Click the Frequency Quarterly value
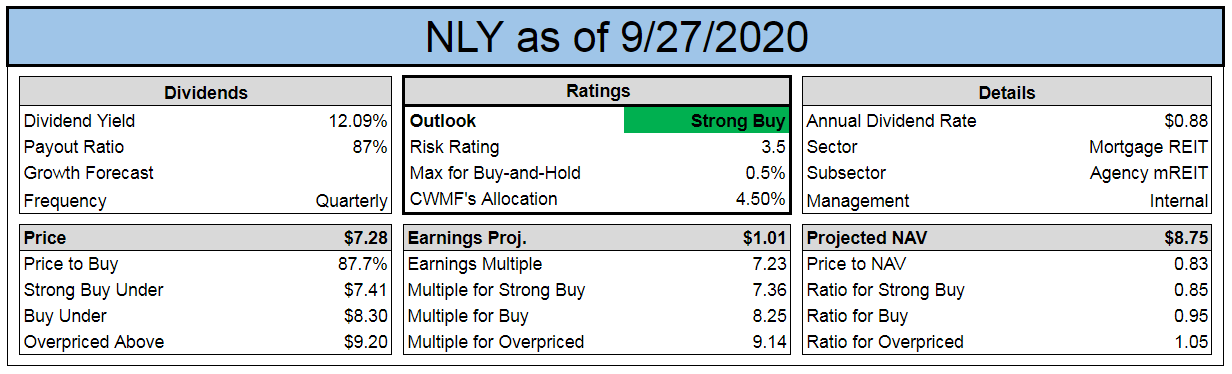Image resolution: width=1232 pixels, height=374 pixels. point(352,201)
